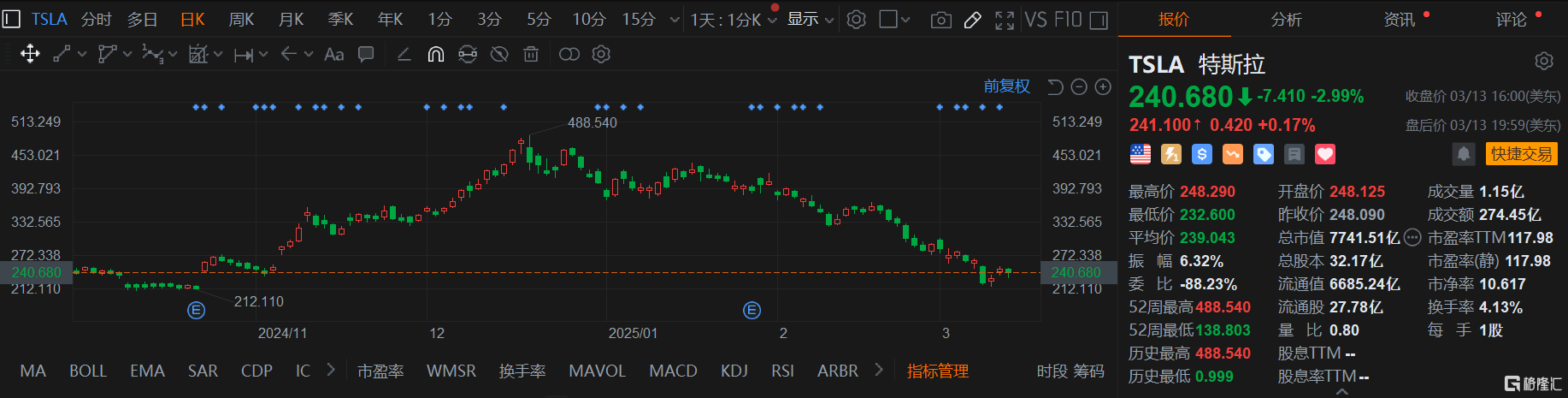Open the 1天:1分K dropdown
This screenshot has width=1568, height=398.
[734, 19]
